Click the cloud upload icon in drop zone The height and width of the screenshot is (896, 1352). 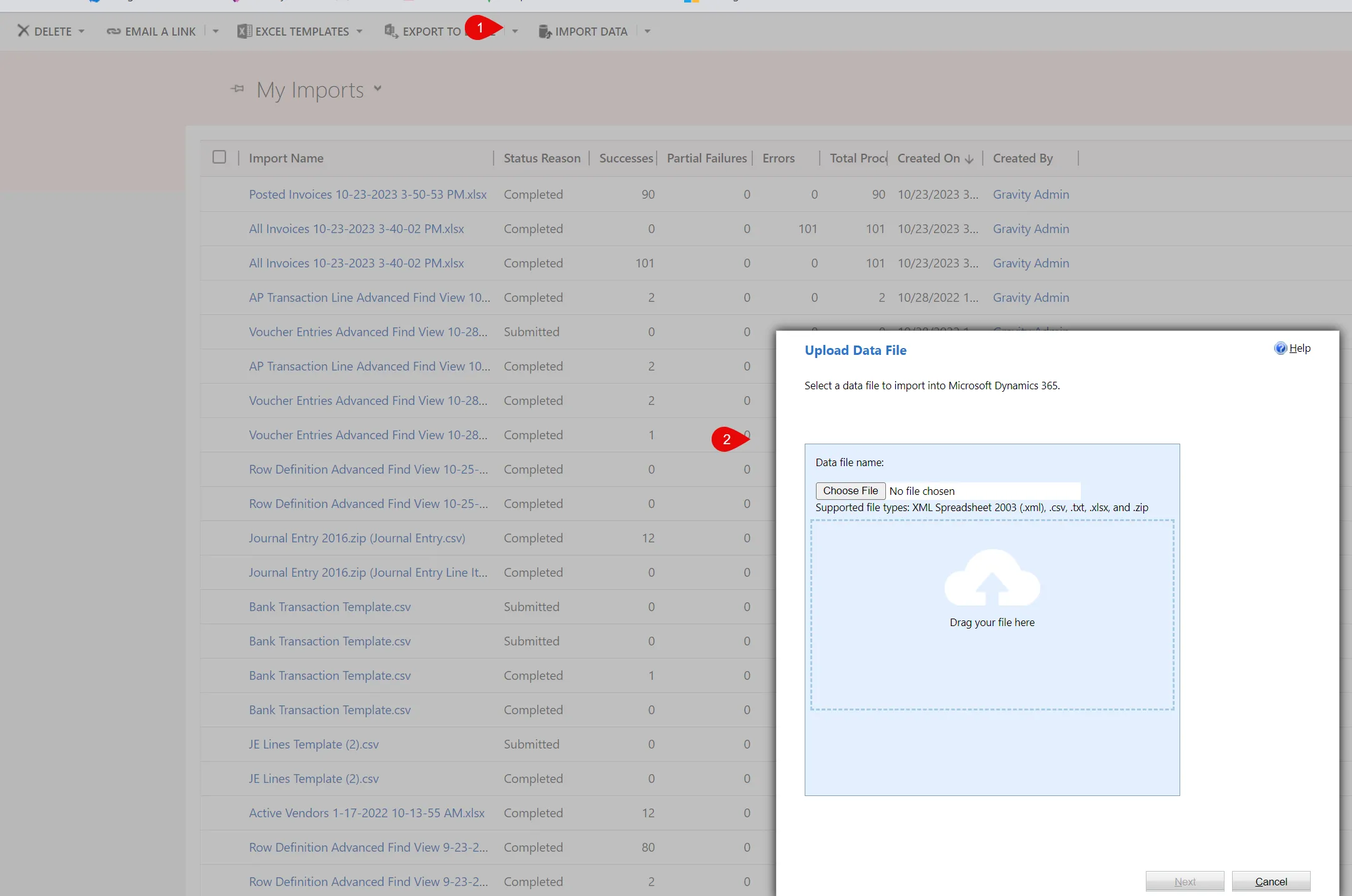coord(992,577)
